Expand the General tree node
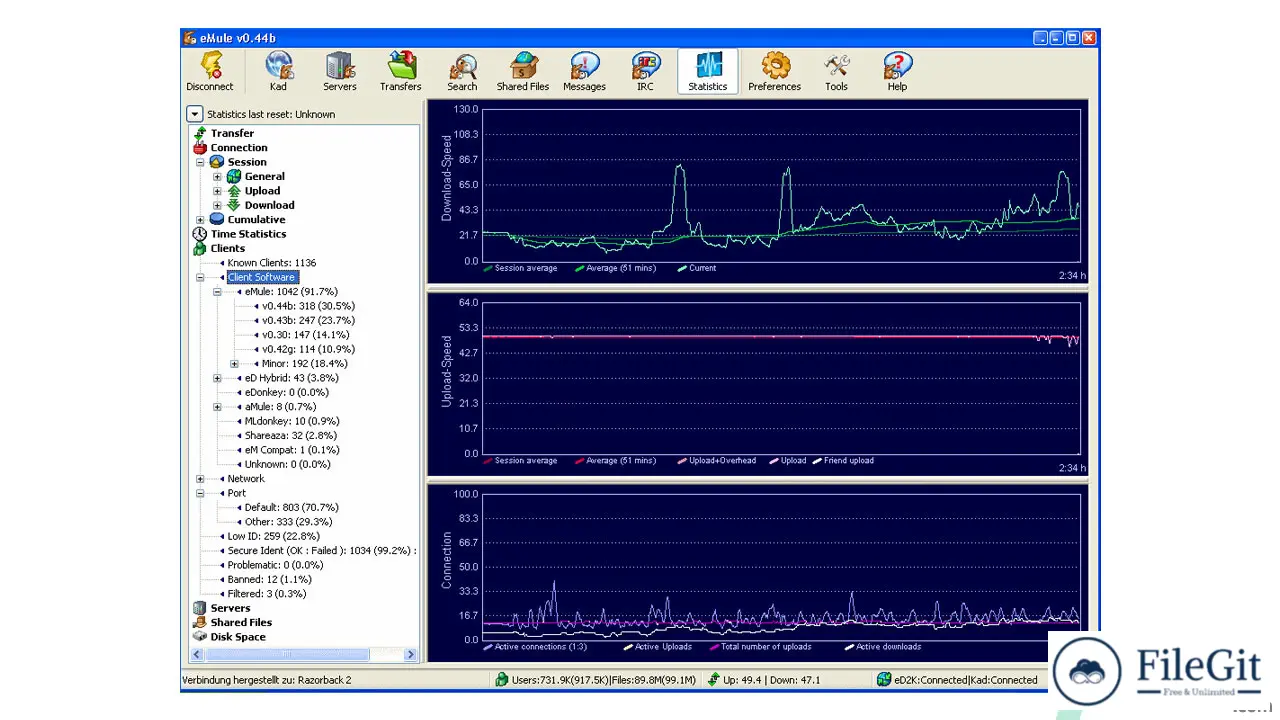 pos(217,177)
